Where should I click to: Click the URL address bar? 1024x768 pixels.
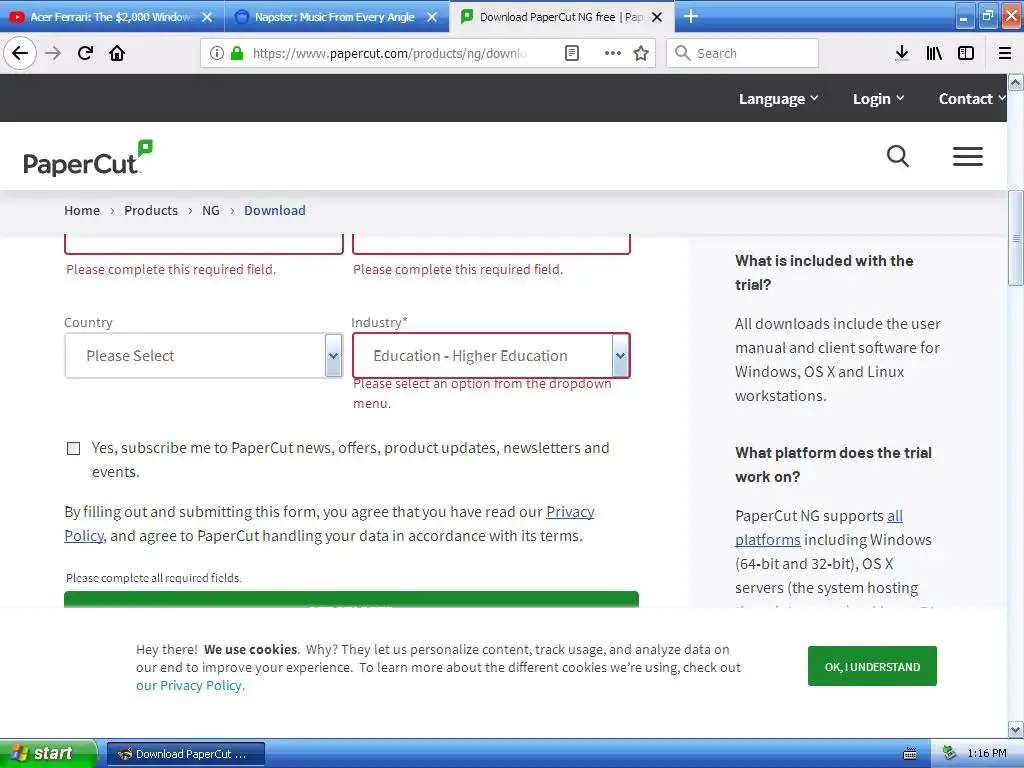(389, 54)
